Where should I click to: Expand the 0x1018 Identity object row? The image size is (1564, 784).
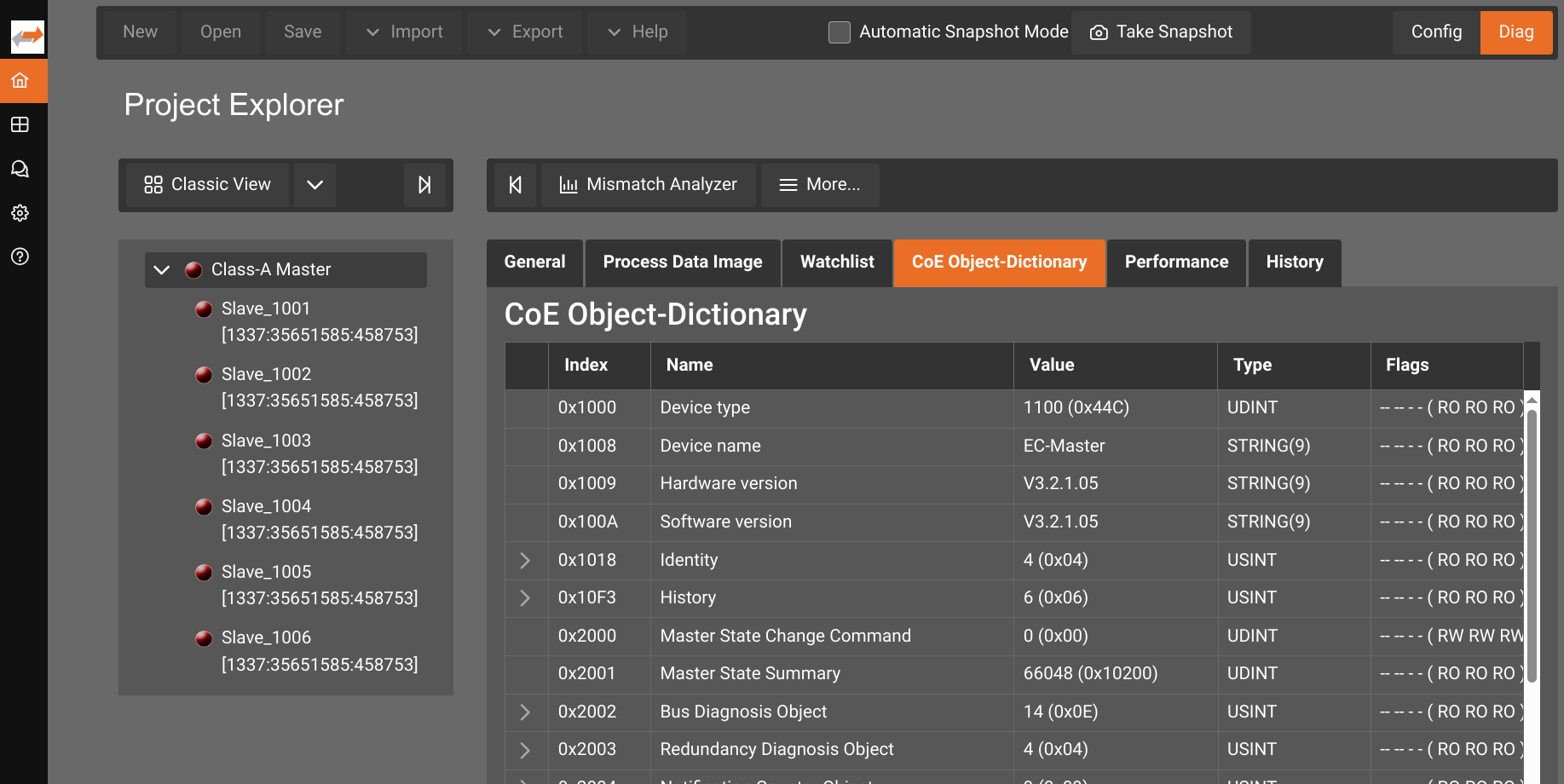(x=525, y=560)
